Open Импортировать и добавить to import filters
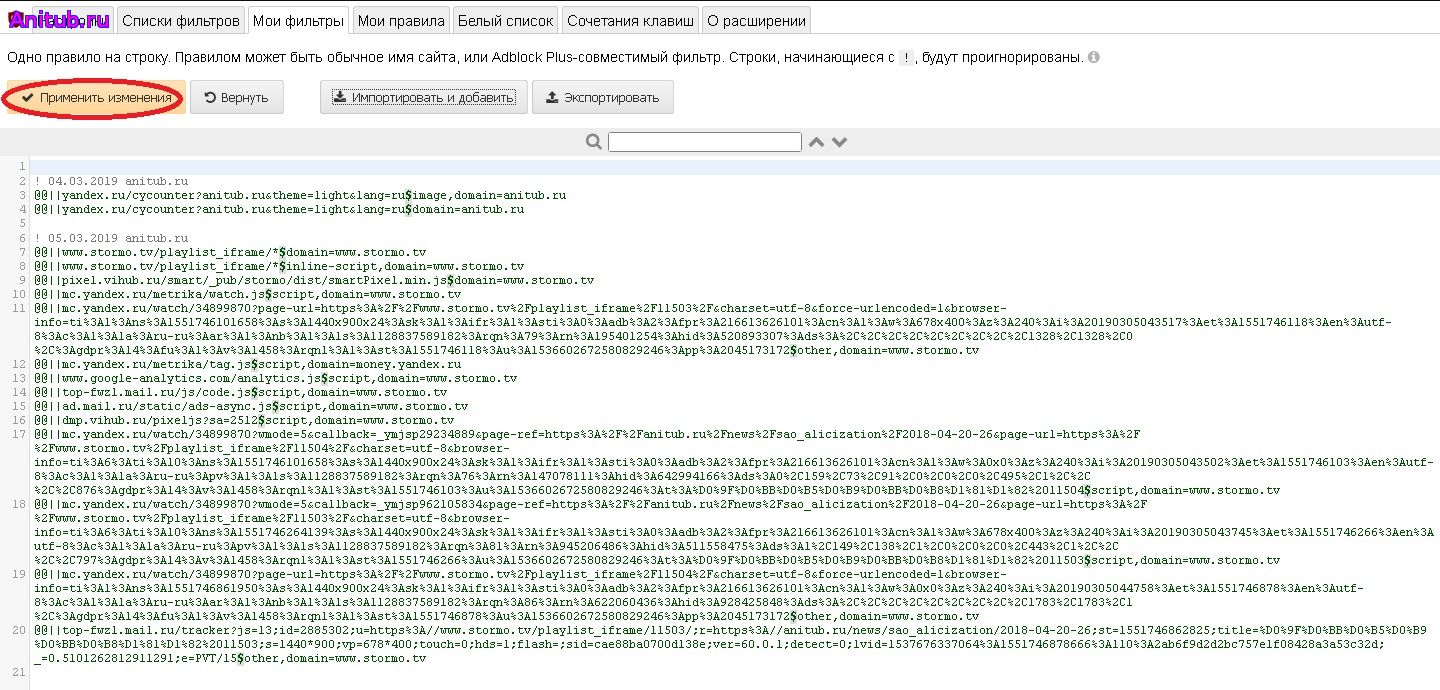Image resolution: width=1440 pixels, height=690 pixels. [x=423, y=98]
